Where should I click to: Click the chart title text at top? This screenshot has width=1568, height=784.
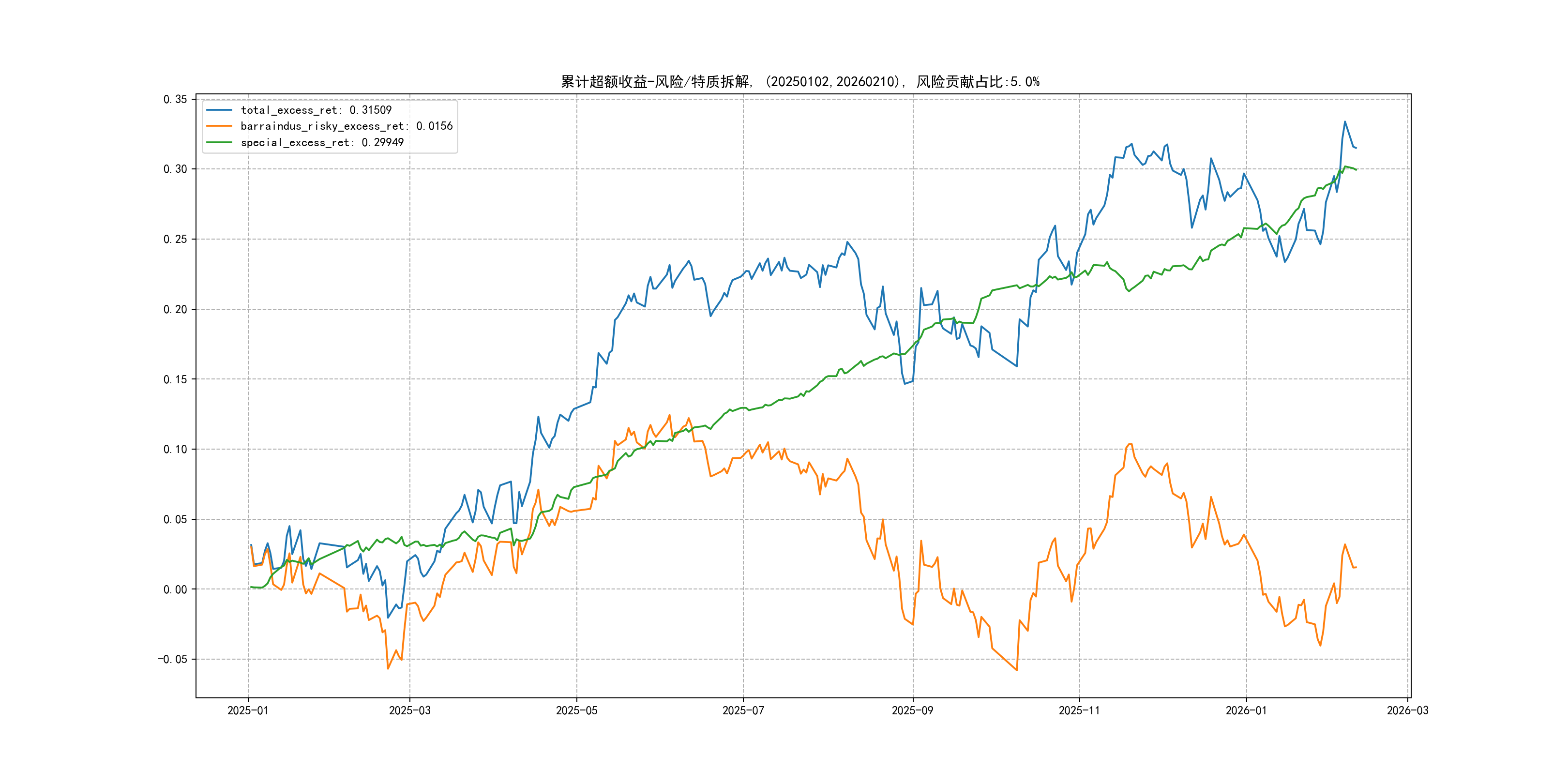coord(800,82)
